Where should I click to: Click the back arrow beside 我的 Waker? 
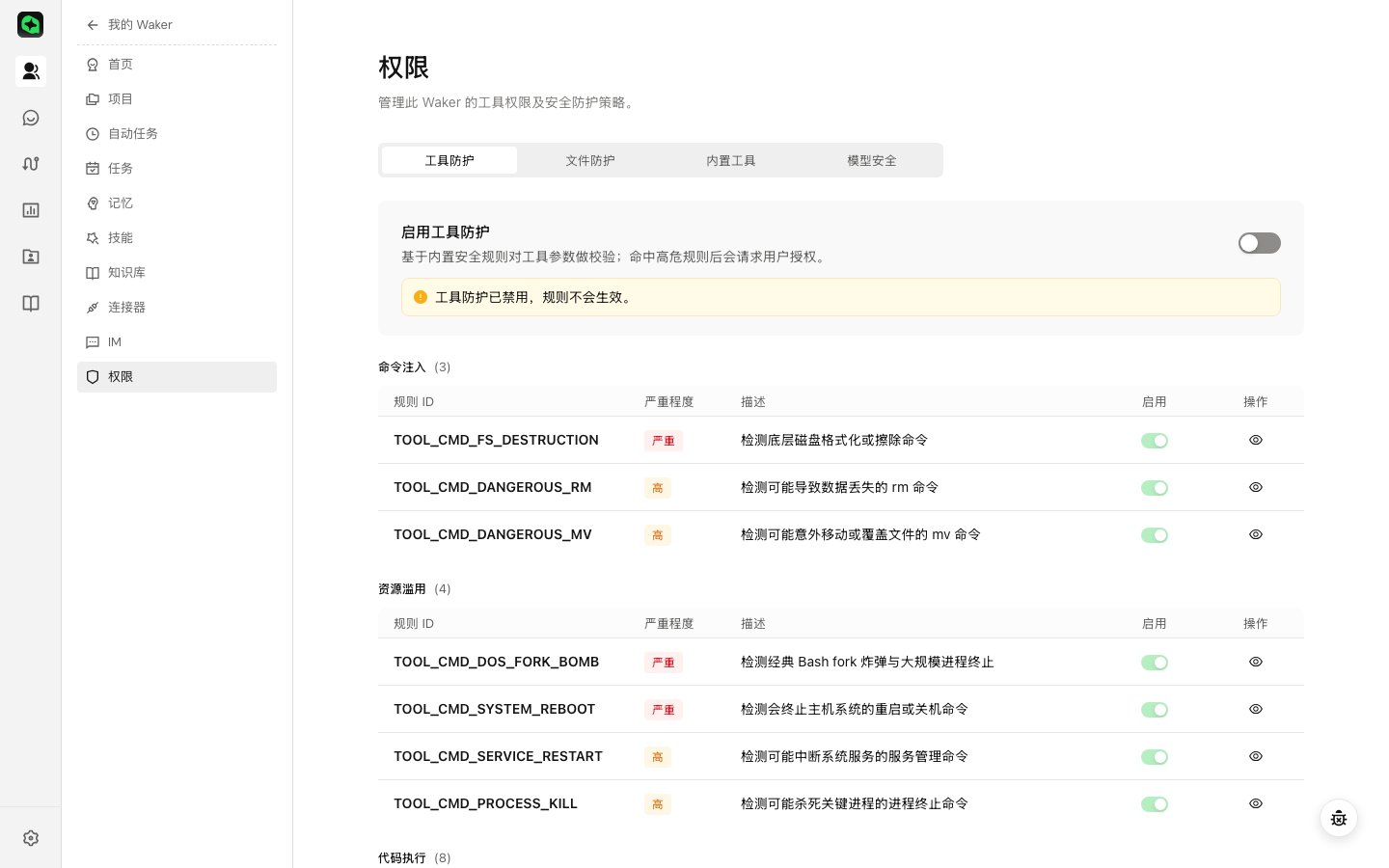93,25
